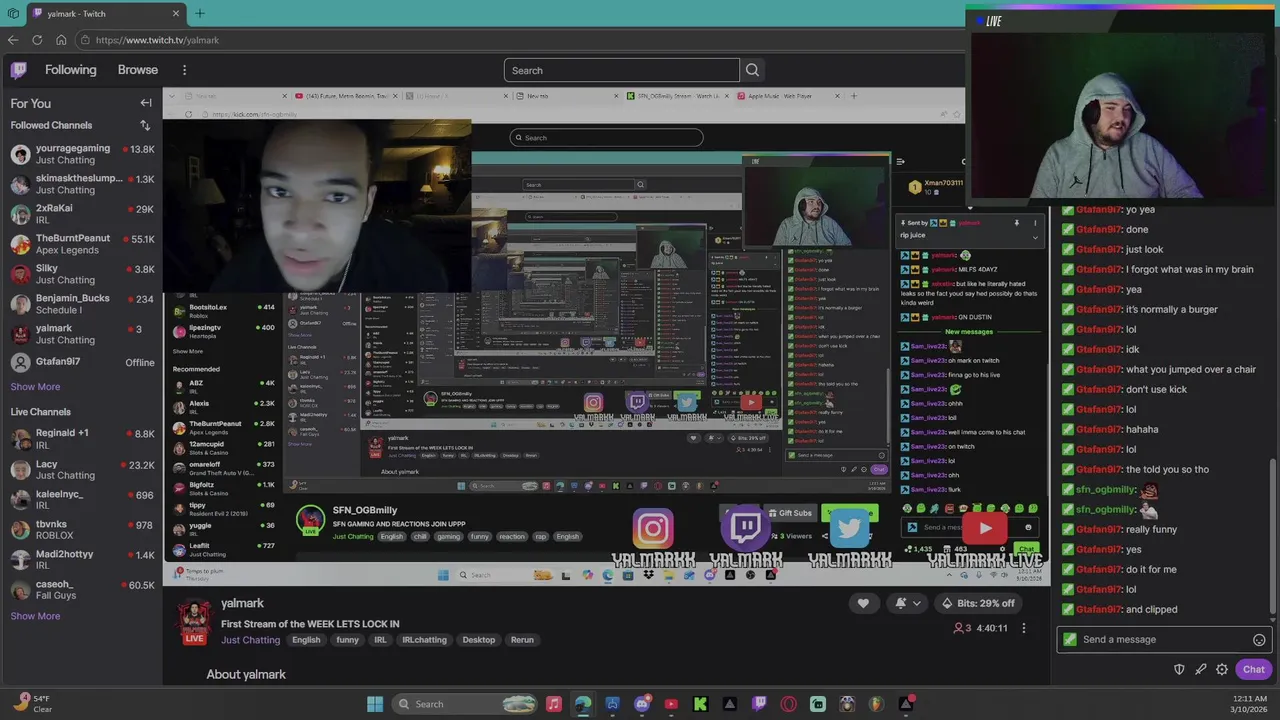Click the heart follow button
This screenshot has width=1280, height=720.
pos(863,603)
